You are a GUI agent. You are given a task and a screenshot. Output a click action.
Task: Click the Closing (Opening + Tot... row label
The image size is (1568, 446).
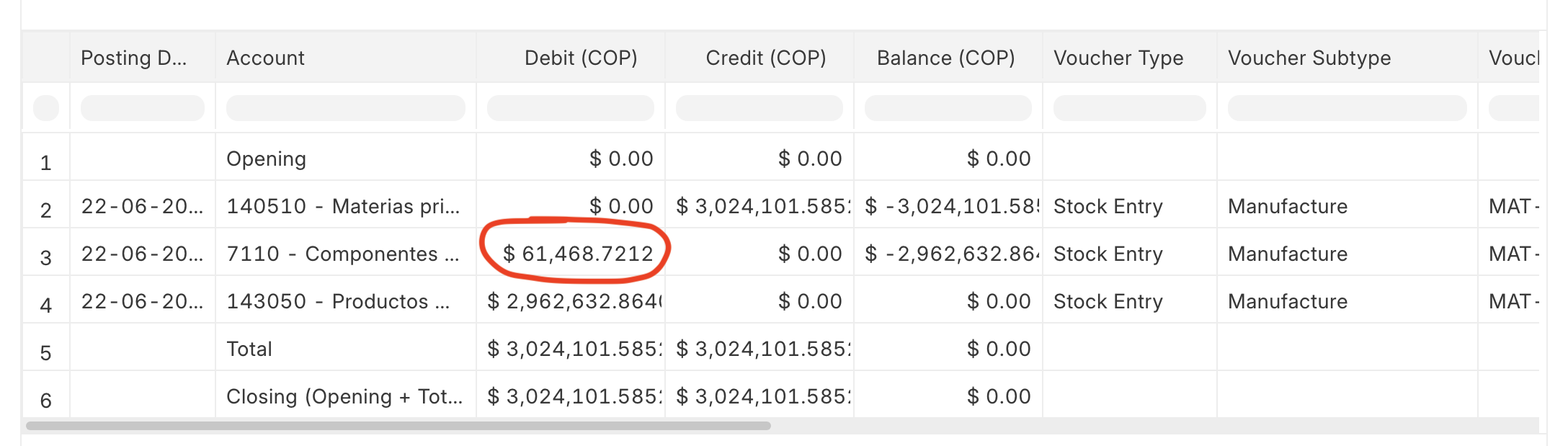coord(344,396)
